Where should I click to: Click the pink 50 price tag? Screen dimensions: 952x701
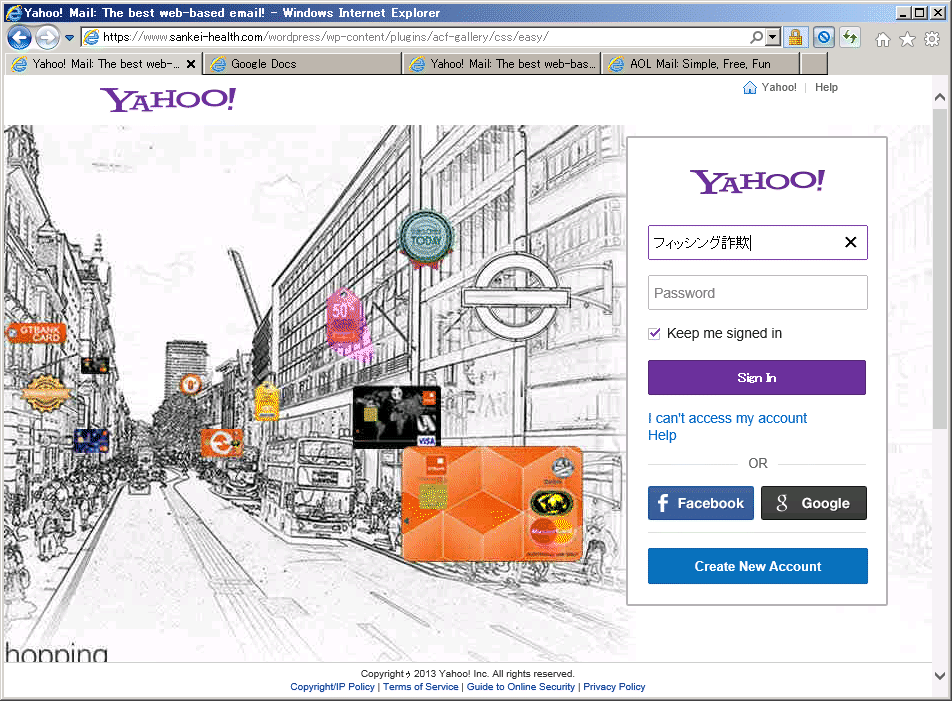click(x=347, y=324)
